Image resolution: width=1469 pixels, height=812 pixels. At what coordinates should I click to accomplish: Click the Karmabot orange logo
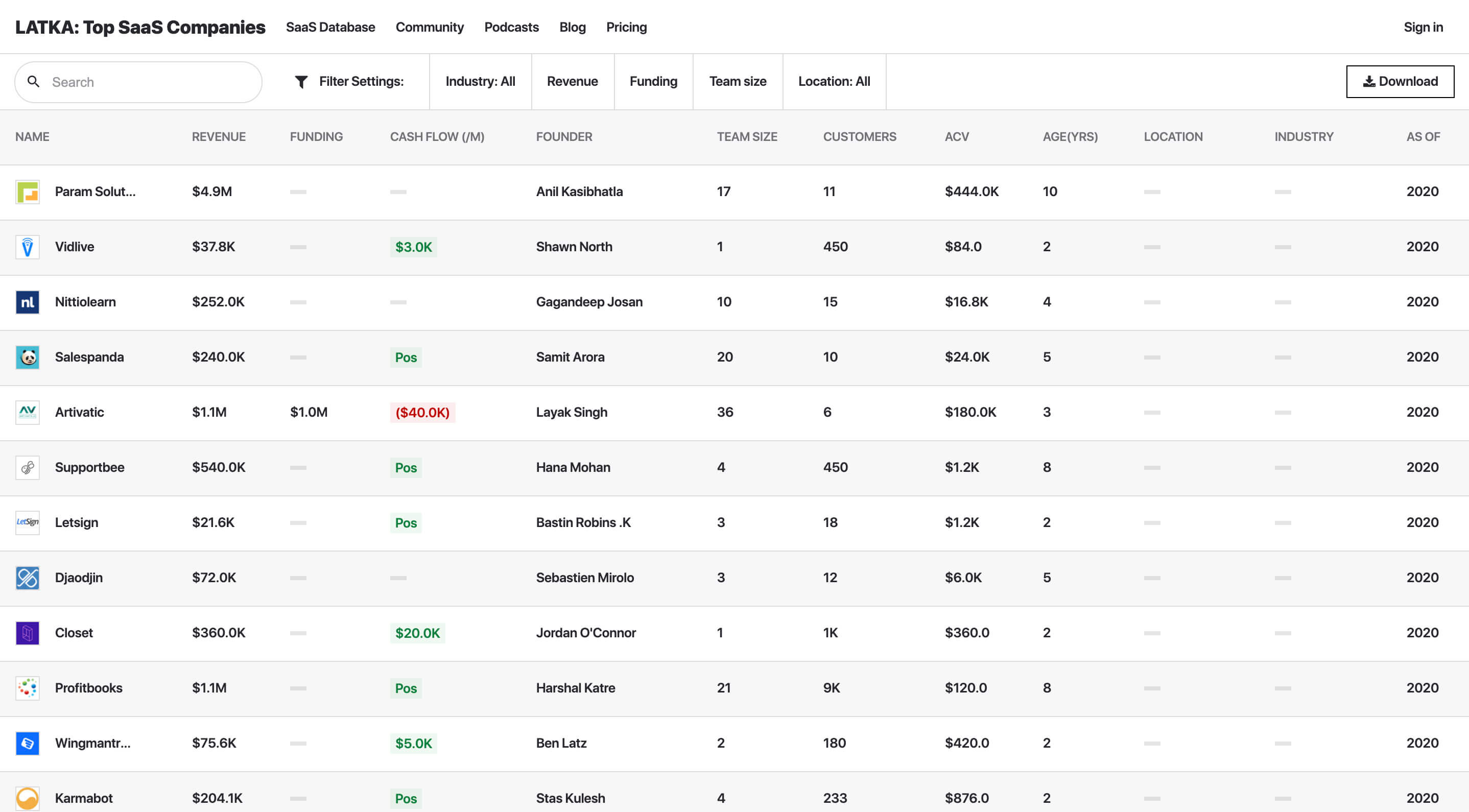point(28,799)
